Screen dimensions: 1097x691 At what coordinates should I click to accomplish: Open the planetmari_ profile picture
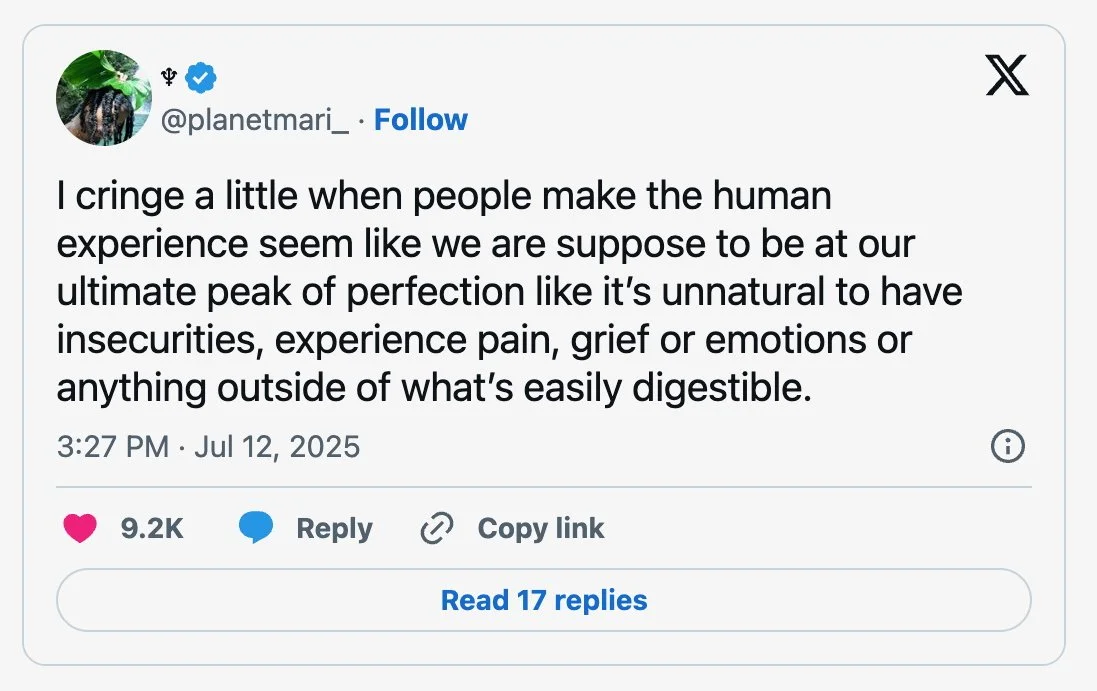tap(104, 98)
